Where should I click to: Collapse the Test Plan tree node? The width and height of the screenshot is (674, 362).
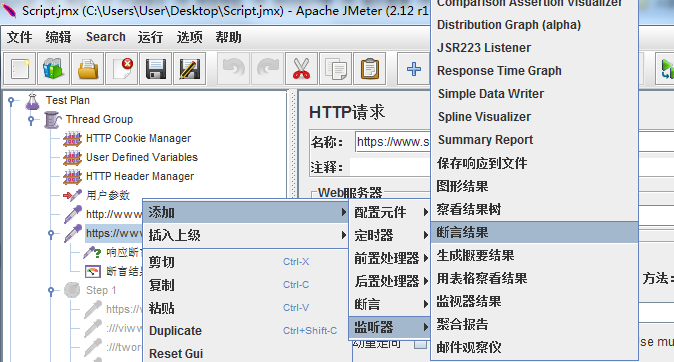point(11,101)
